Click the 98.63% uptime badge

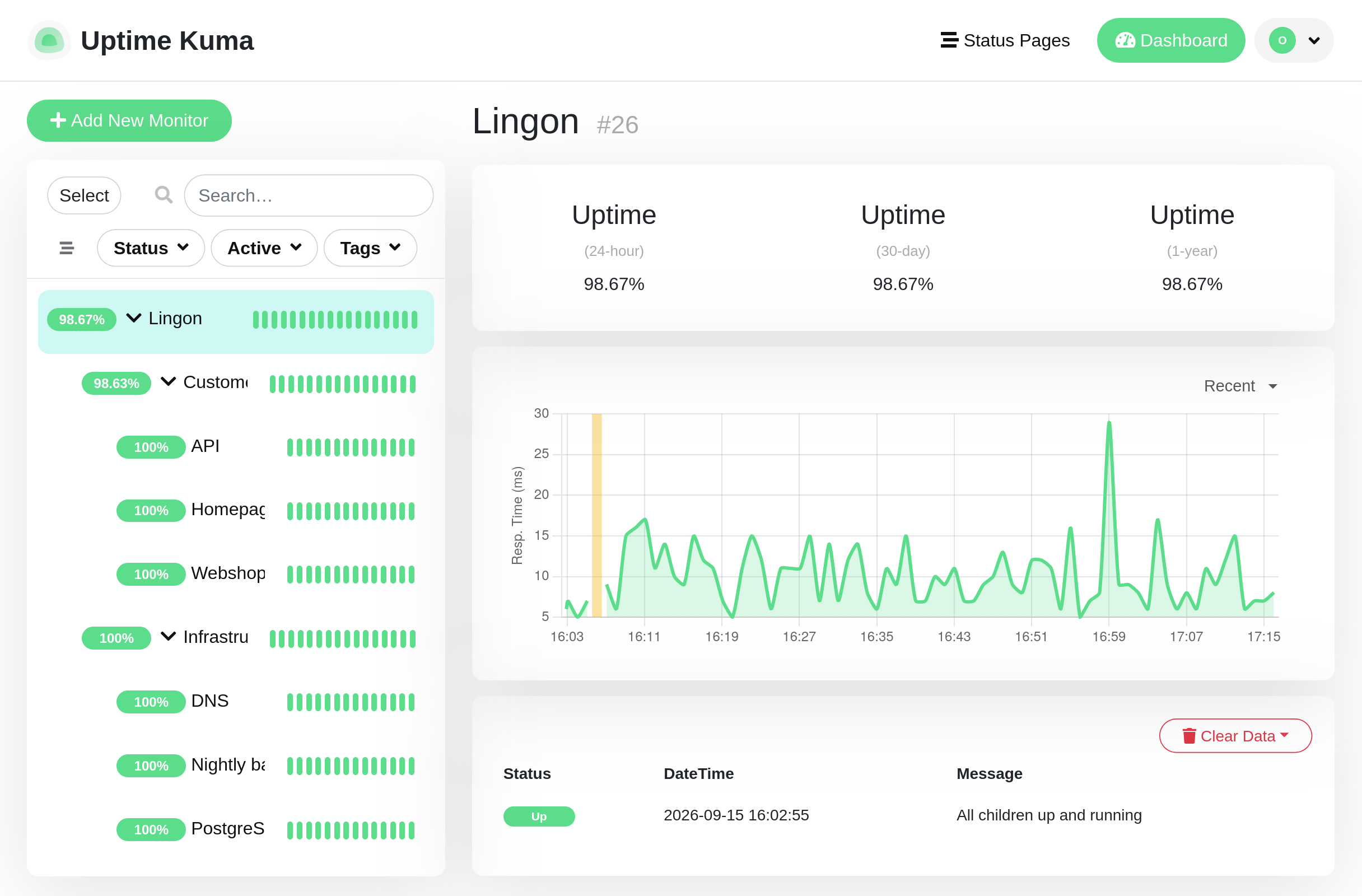[x=116, y=384]
